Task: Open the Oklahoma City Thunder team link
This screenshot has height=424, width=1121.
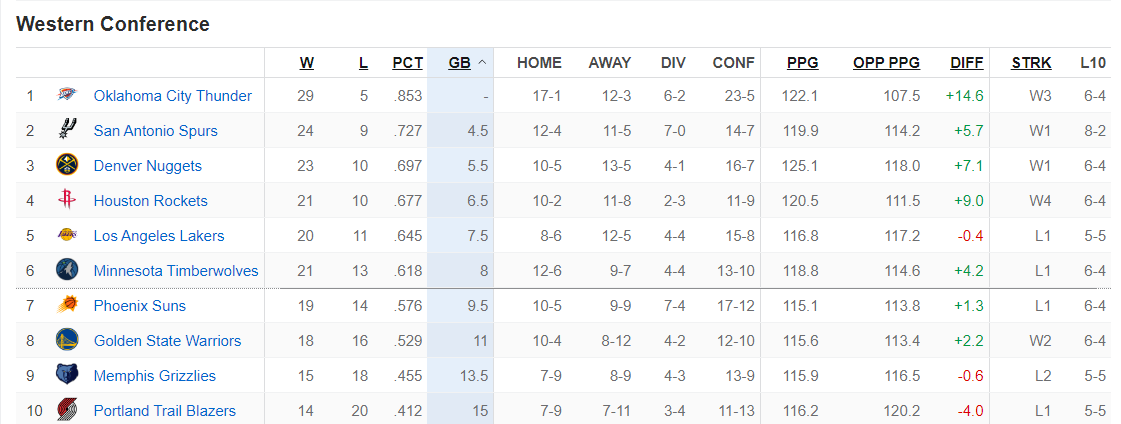Action: 172,96
